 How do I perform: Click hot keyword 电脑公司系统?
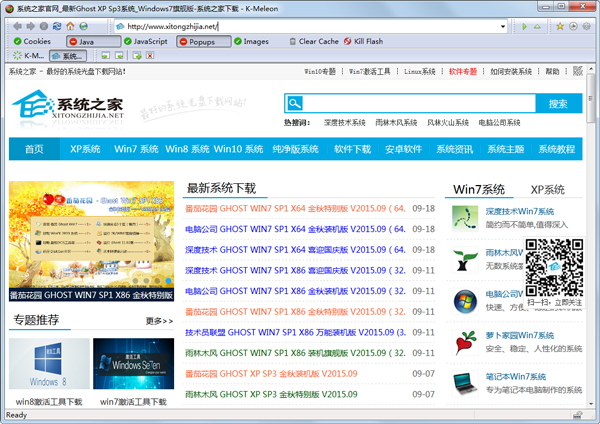click(499, 123)
